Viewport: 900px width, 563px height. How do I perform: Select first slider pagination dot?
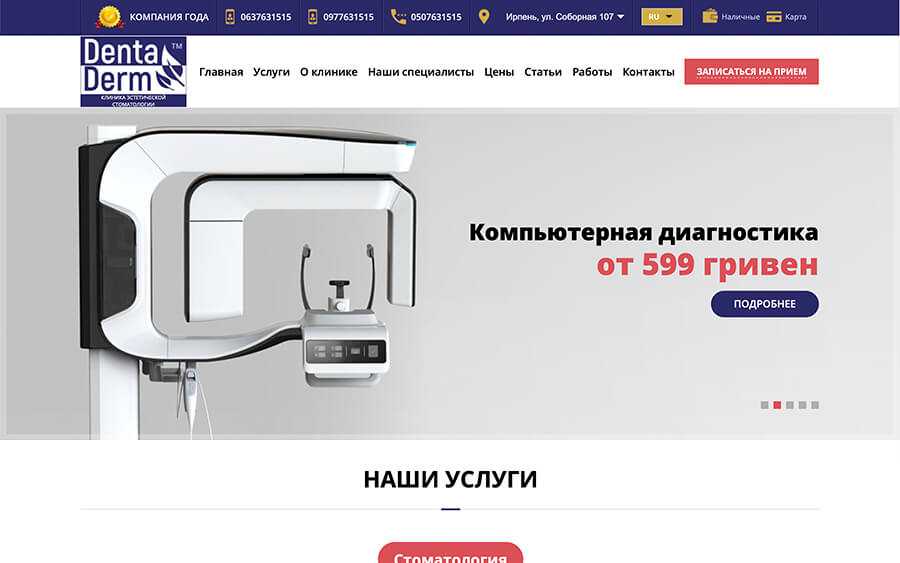(x=765, y=405)
